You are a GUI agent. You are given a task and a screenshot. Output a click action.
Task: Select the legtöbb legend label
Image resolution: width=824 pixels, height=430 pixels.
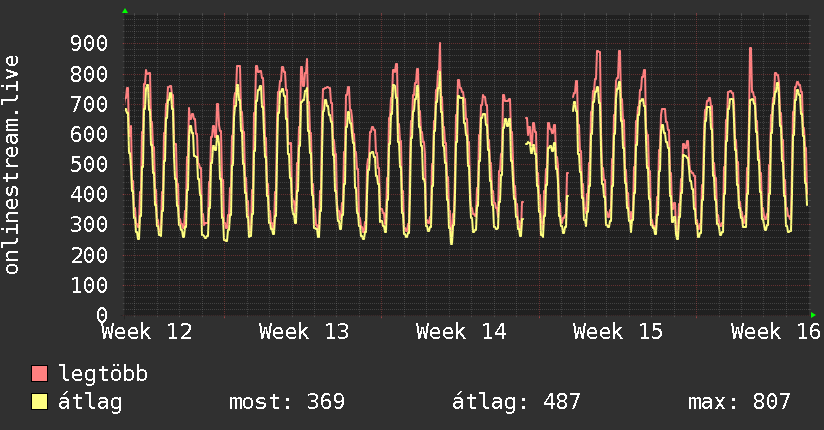[x=103, y=374]
